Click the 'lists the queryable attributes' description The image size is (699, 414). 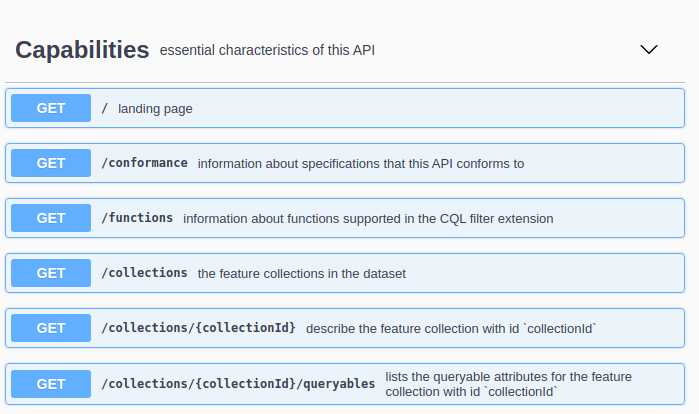point(508,384)
